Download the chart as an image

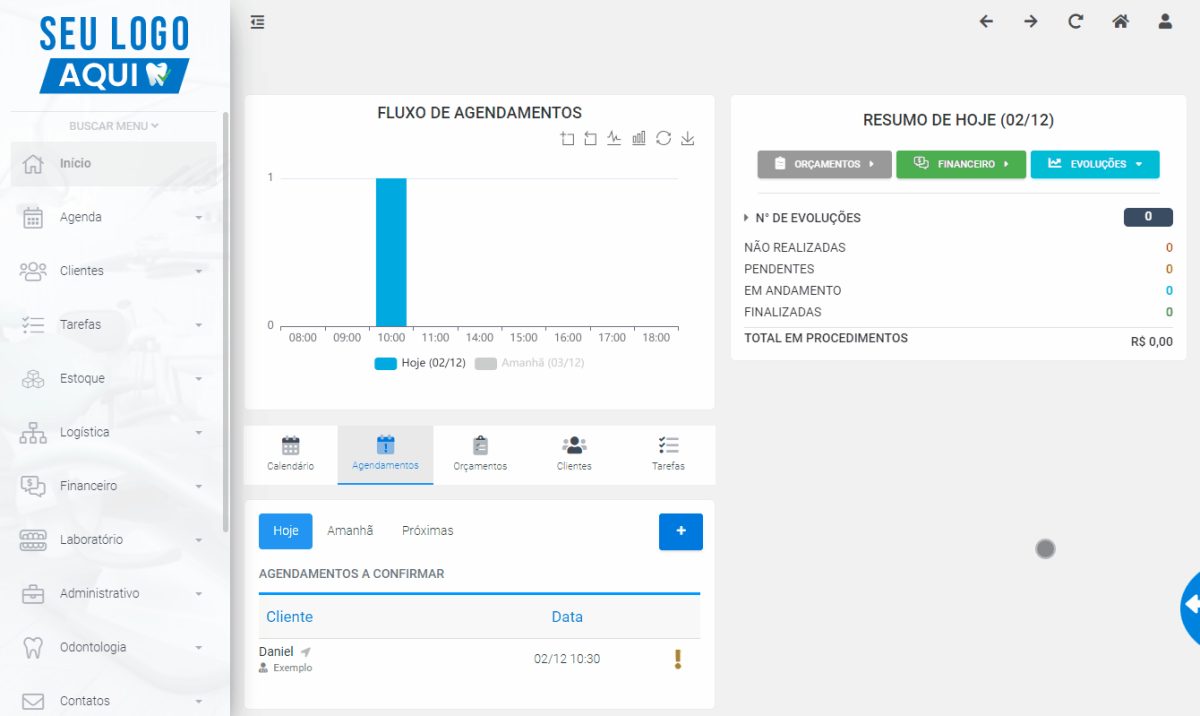[x=687, y=139]
